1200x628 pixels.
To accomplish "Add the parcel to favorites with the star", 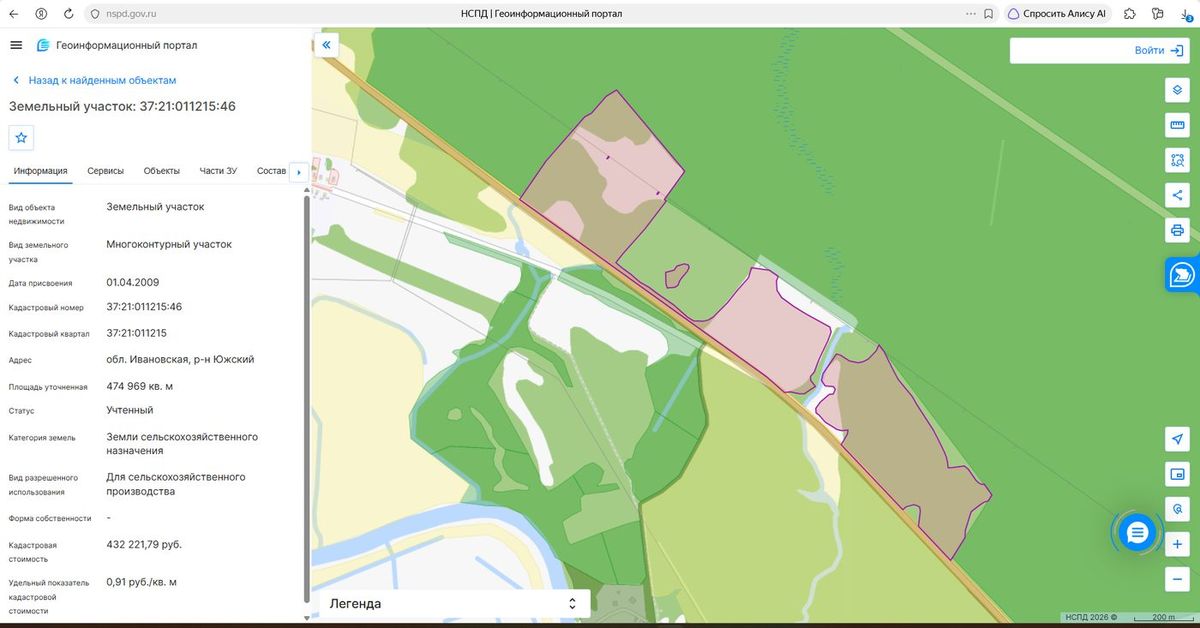I will coord(21,137).
